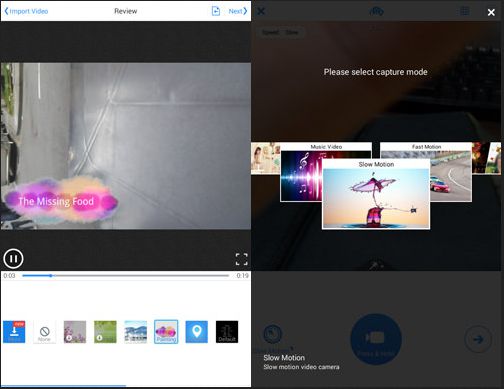This screenshot has height=389, width=504.
Task: Select the Painting theme thumbnail
Action: click(166, 332)
